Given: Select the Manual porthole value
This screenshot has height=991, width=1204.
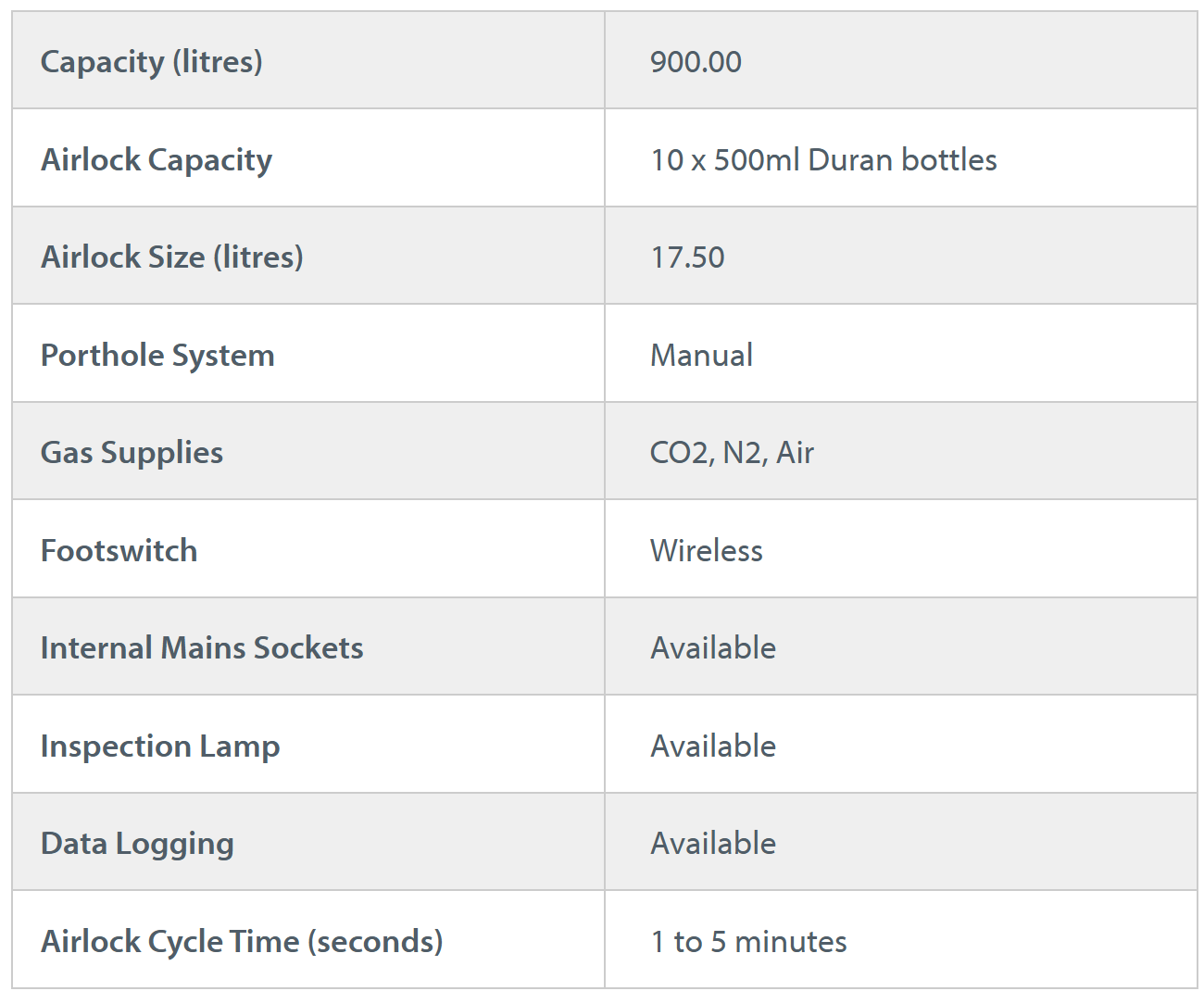Looking at the screenshot, I should [x=701, y=356].
